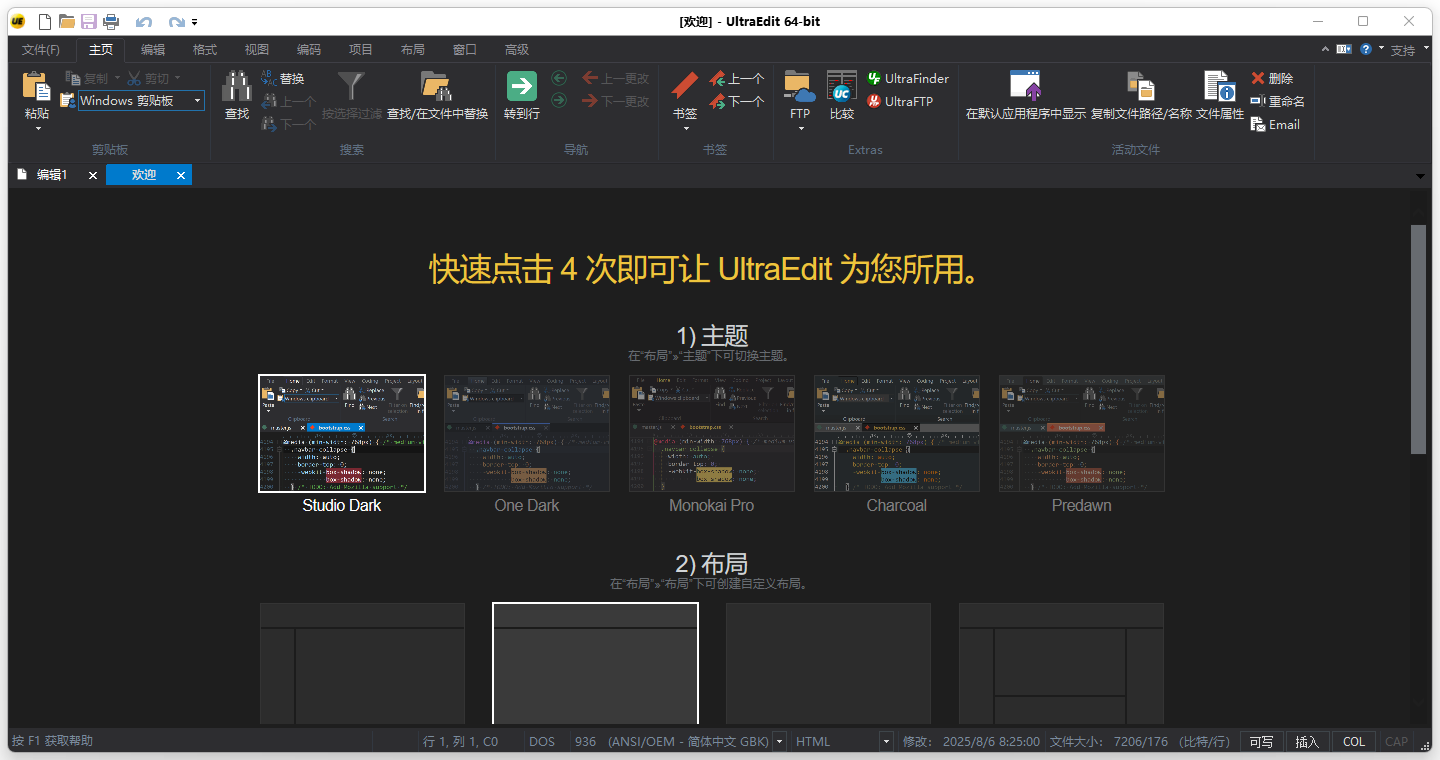The image size is (1440, 760).
Task: Expand the Bookmark (书签) dropdown arrow
Action: click(x=685, y=128)
